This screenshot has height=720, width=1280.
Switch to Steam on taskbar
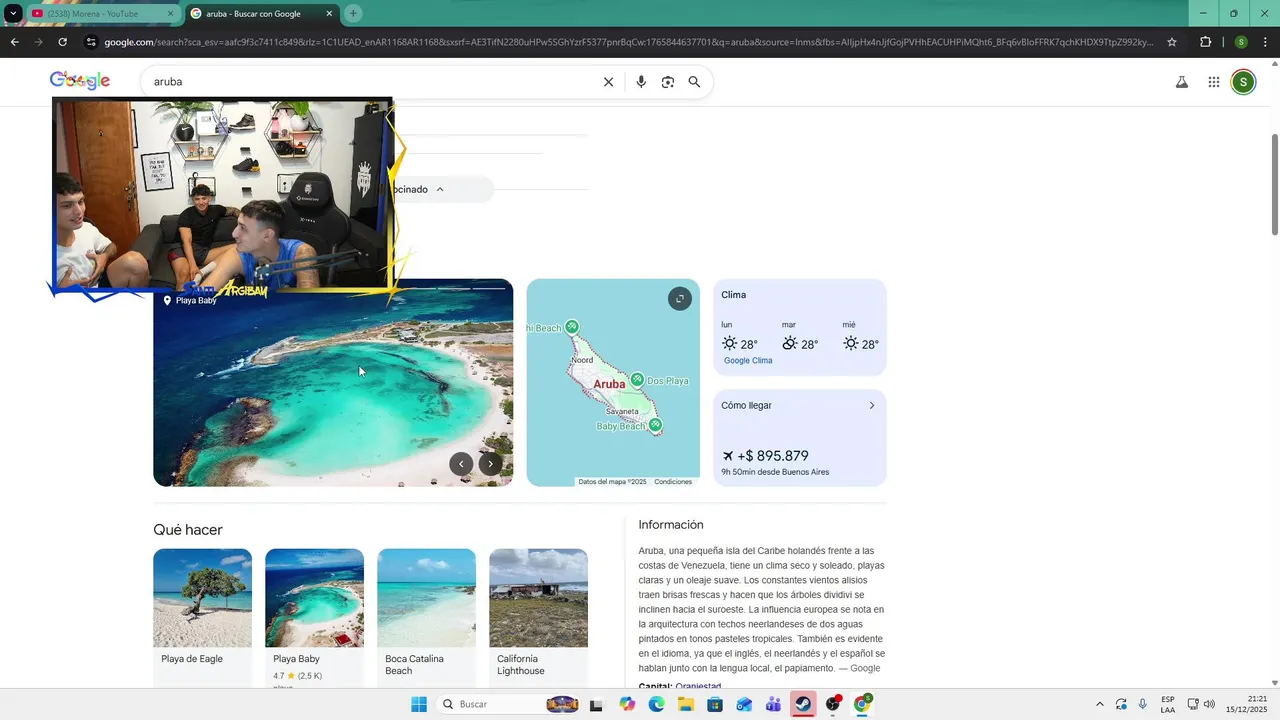pos(803,704)
